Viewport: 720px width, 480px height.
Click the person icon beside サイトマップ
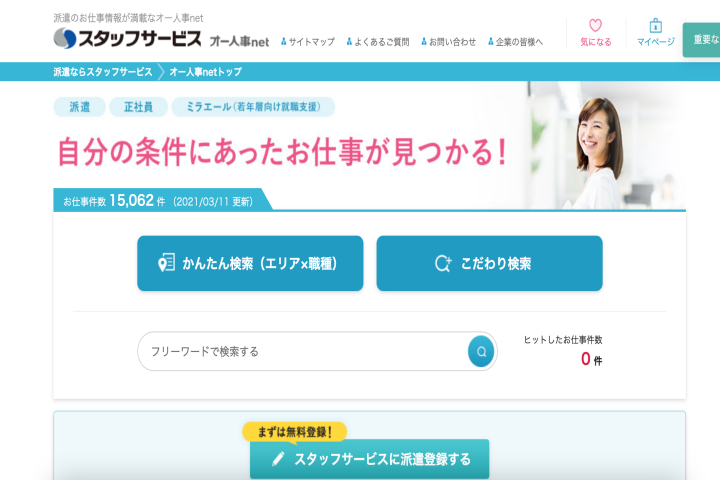tap(284, 42)
